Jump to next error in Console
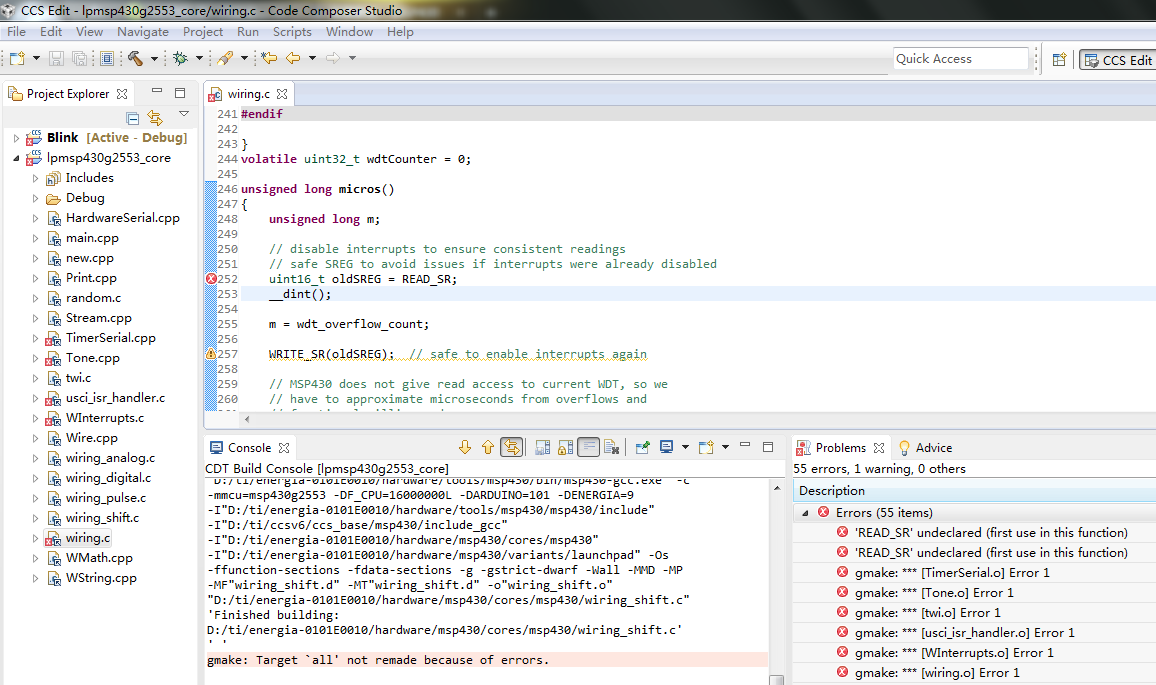This screenshot has height=685, width=1156. 465,448
